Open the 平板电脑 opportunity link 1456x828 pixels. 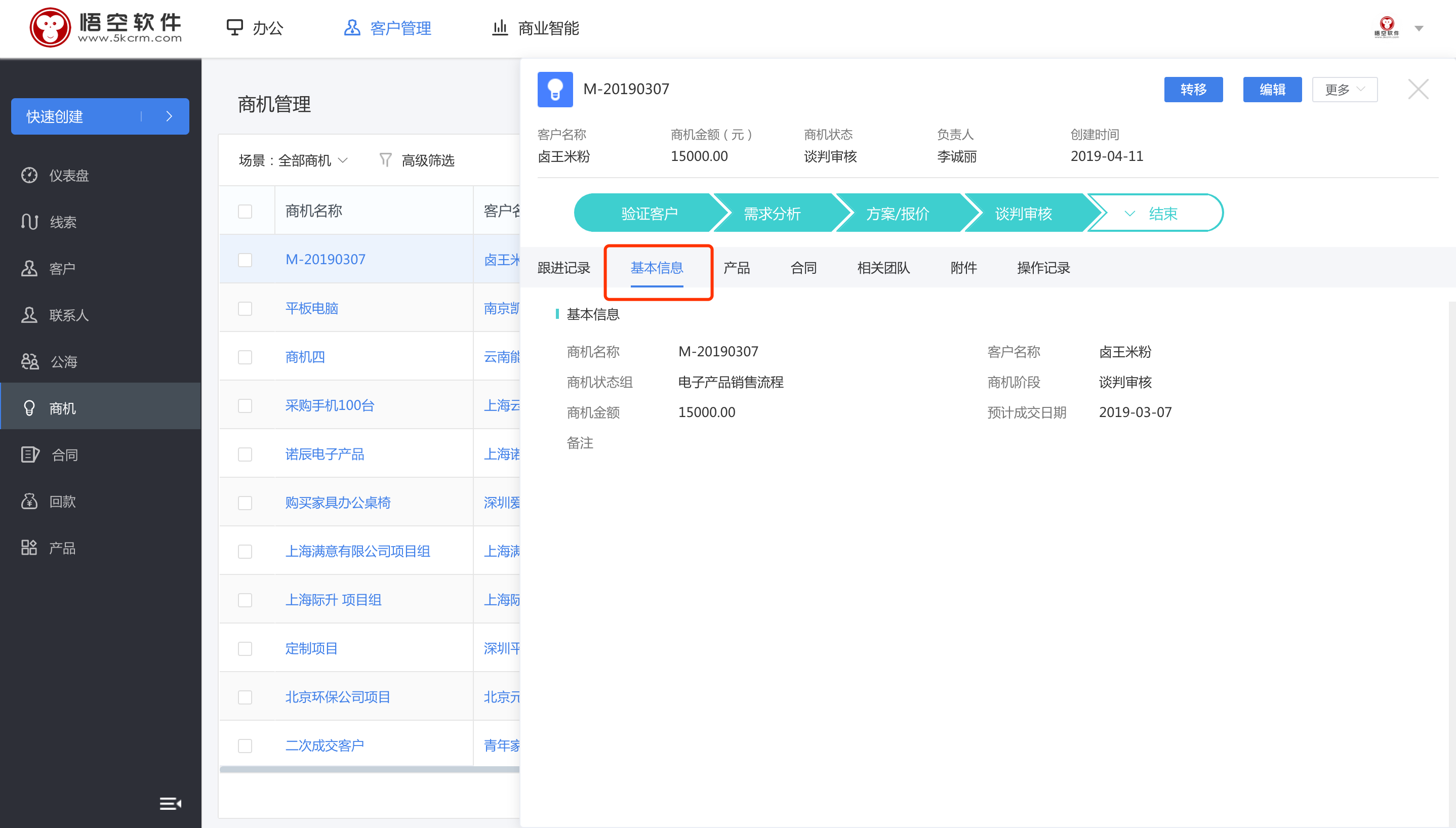click(x=312, y=308)
